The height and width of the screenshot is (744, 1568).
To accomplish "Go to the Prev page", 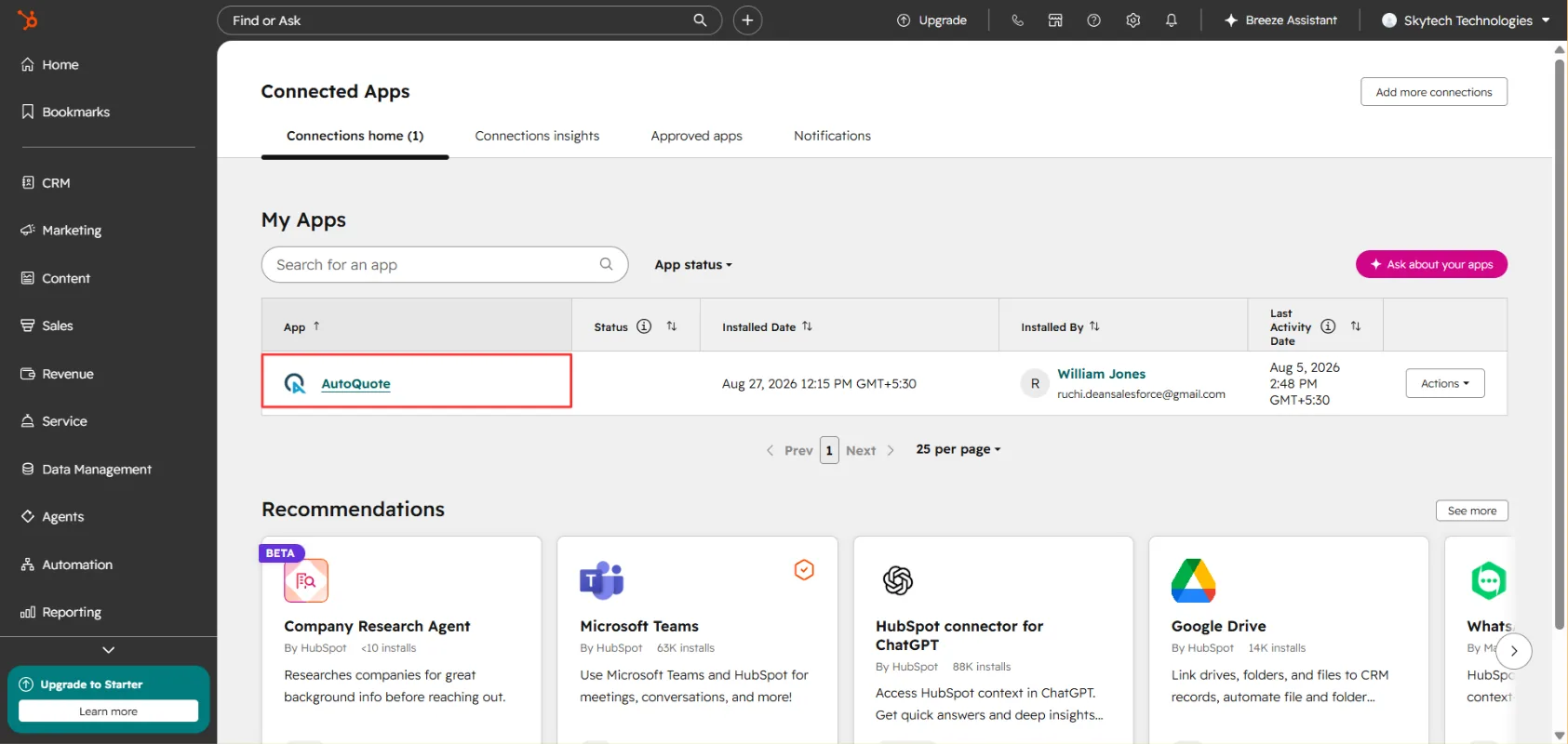I will click(789, 450).
